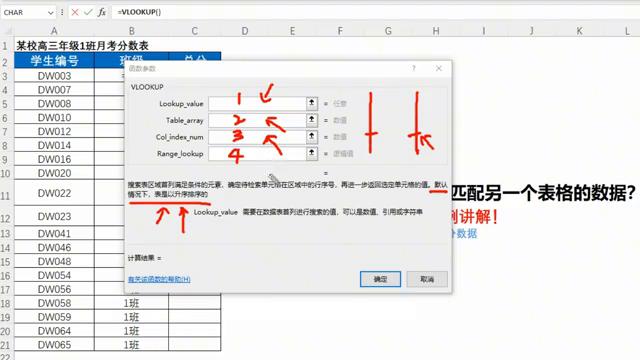Select cell DW058
Viewport: 640px width, 360px height.
click(54, 303)
